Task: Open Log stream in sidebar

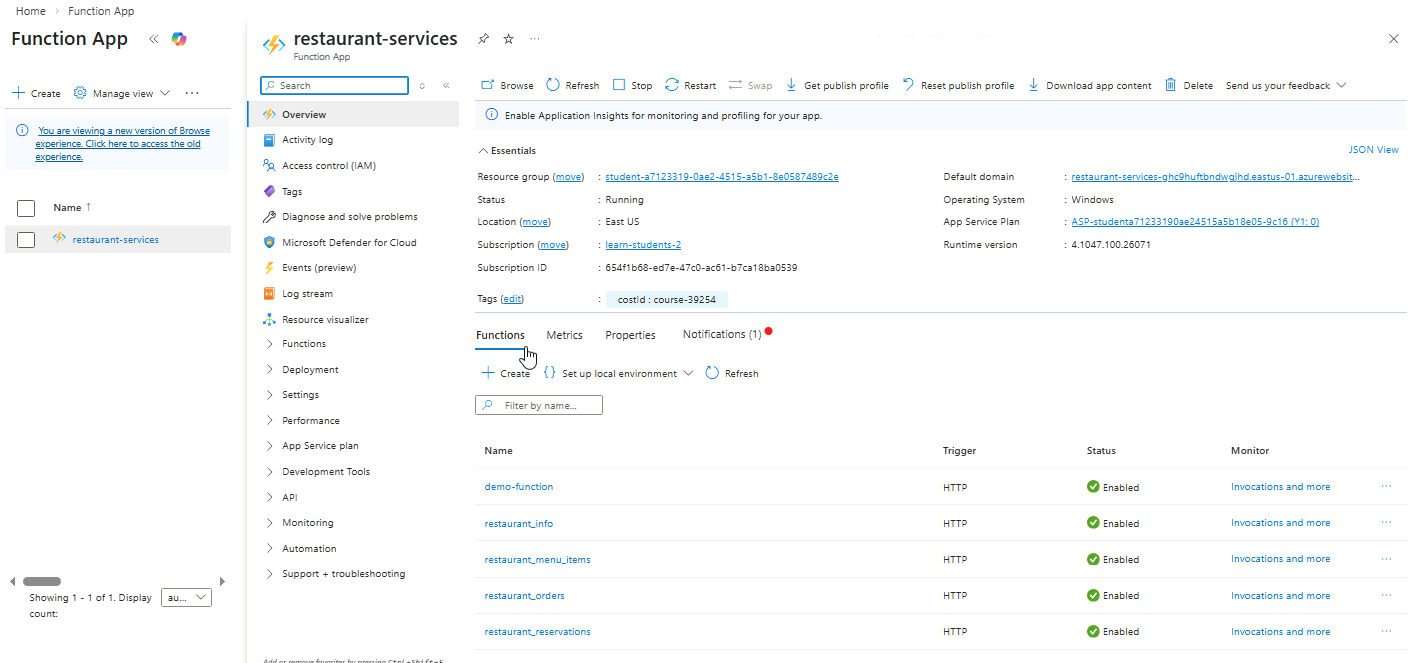Action: point(307,294)
